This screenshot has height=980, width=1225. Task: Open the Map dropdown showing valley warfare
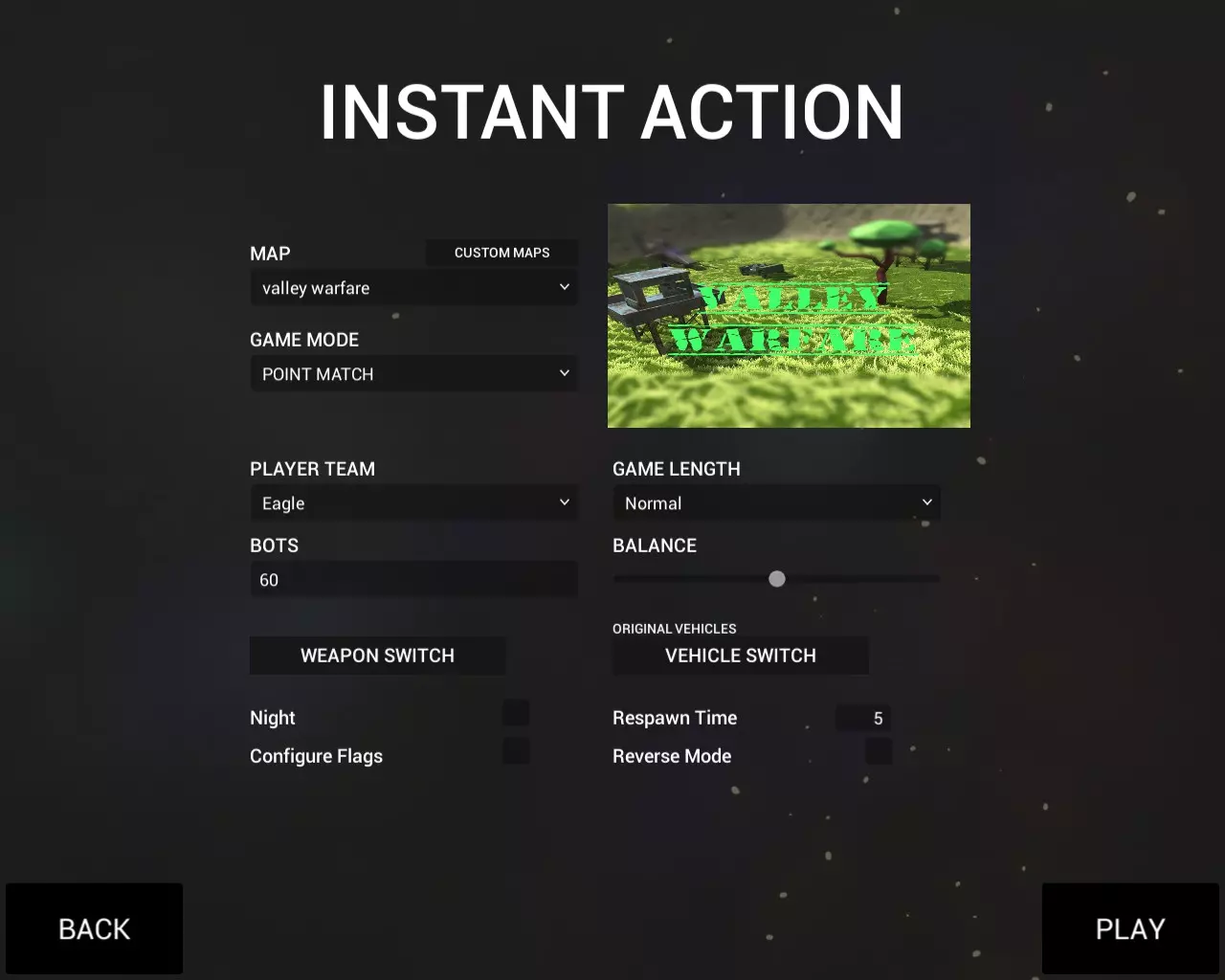pyautogui.click(x=413, y=288)
